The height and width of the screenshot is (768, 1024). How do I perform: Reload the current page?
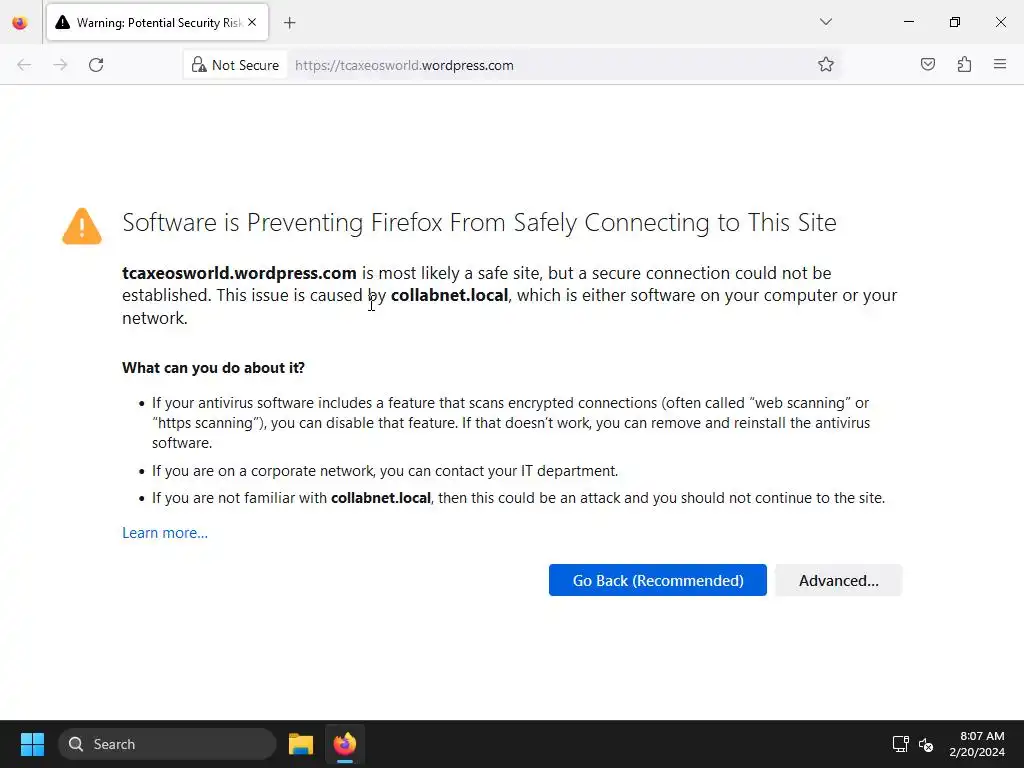pyautogui.click(x=96, y=65)
